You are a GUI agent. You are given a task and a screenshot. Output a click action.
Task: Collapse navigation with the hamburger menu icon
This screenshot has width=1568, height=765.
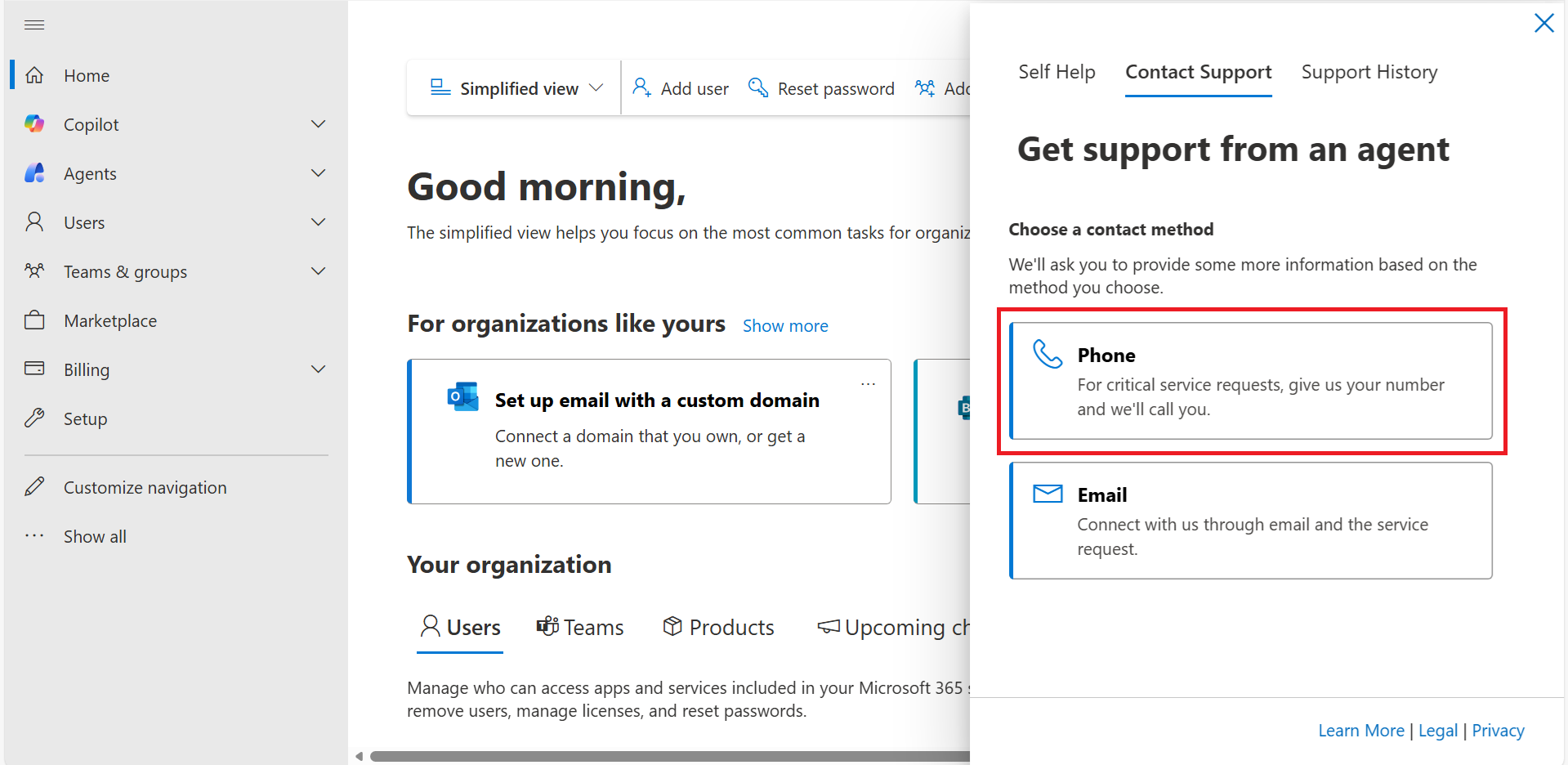34,25
